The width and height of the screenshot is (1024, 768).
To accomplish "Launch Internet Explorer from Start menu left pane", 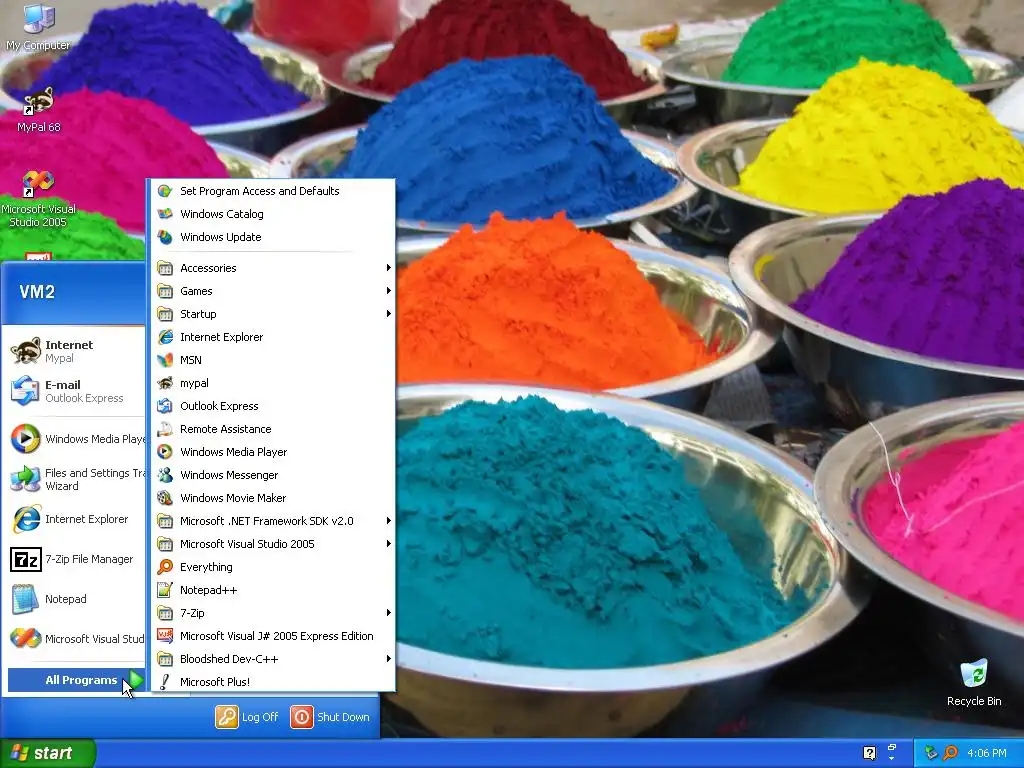I will pyautogui.click(x=74, y=519).
